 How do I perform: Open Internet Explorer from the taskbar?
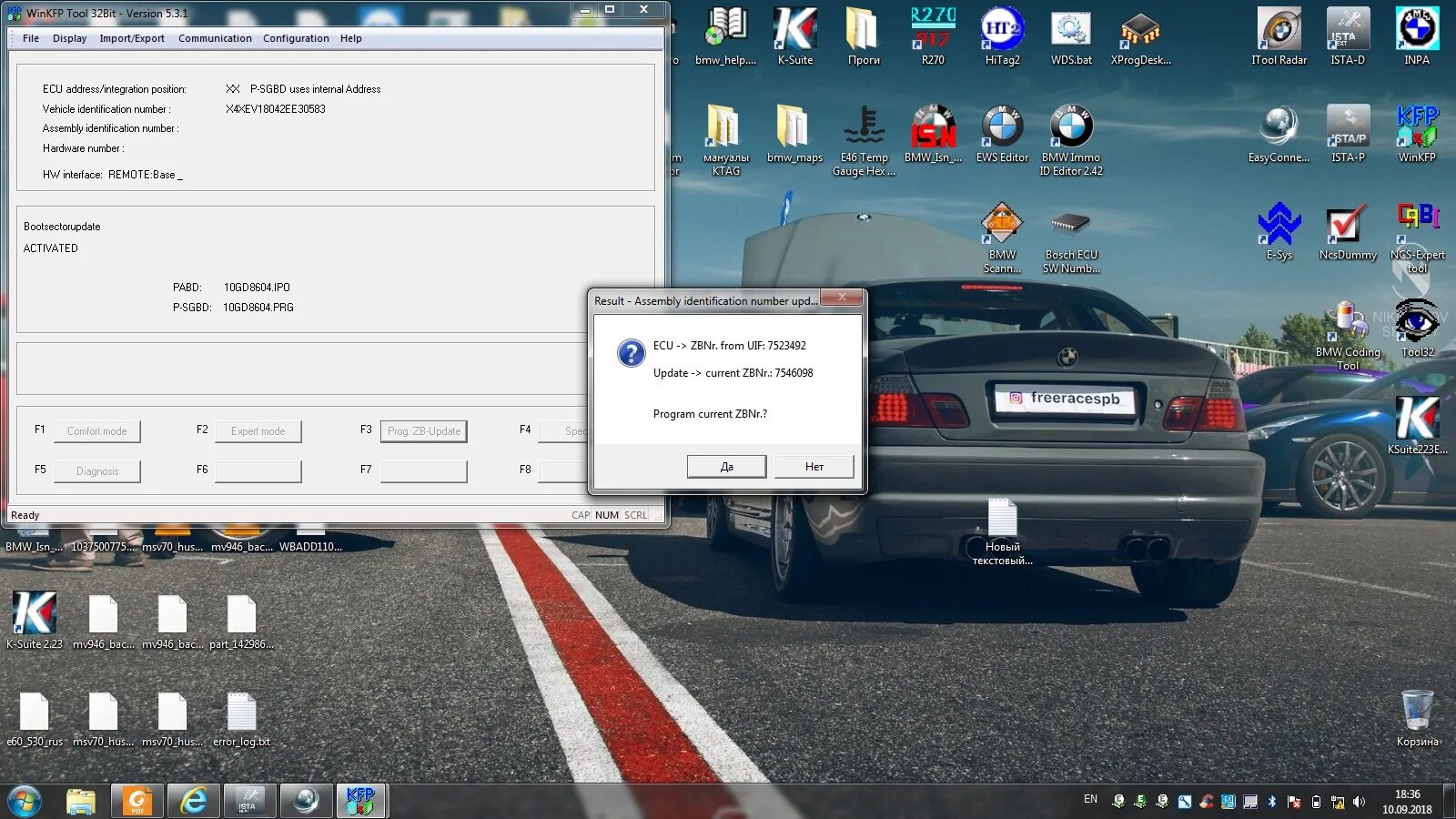pos(193,801)
